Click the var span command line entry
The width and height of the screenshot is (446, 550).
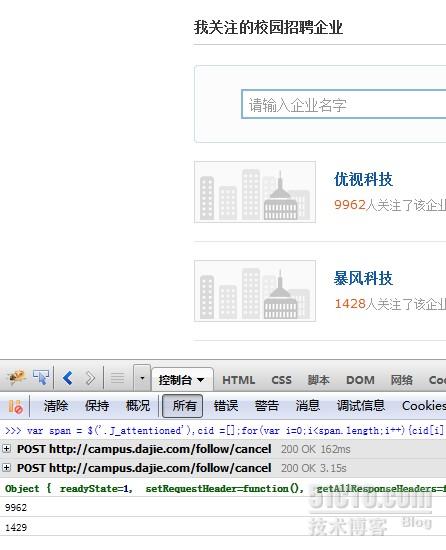pyautogui.click(x=223, y=430)
